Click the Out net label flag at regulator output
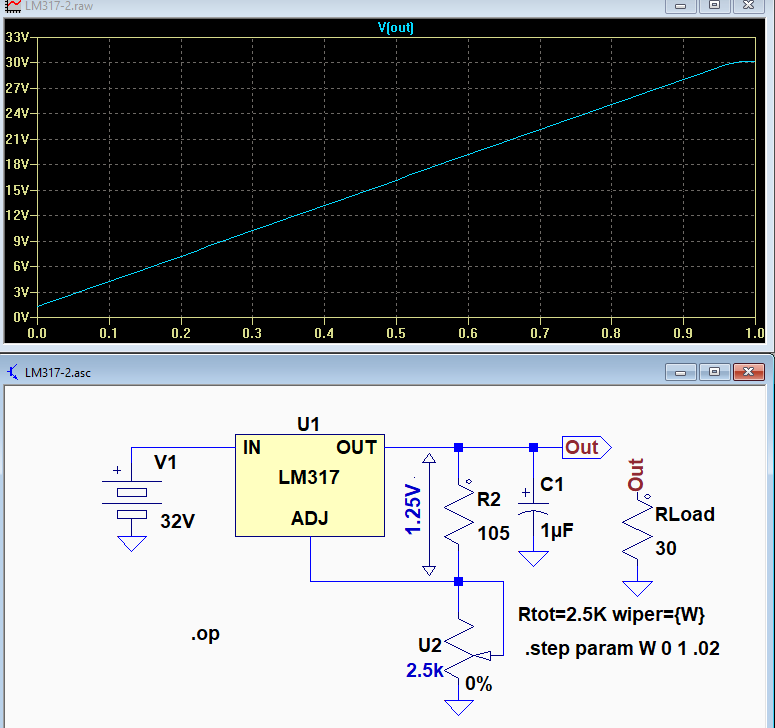The height and width of the screenshot is (728, 775). pos(586,447)
